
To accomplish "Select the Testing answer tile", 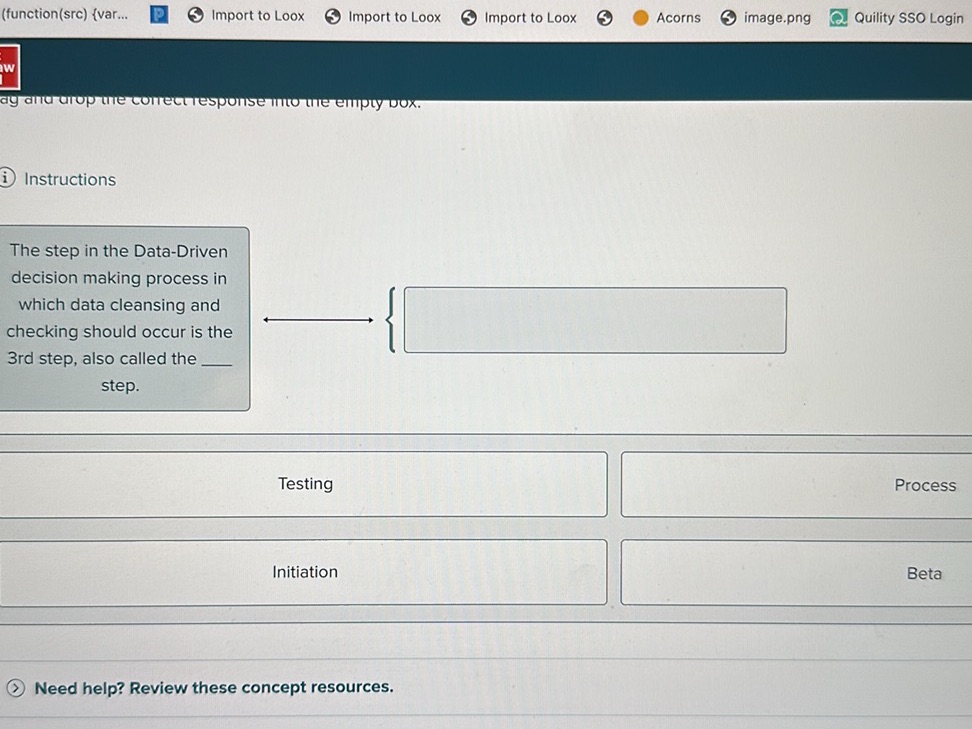I will coord(305,483).
